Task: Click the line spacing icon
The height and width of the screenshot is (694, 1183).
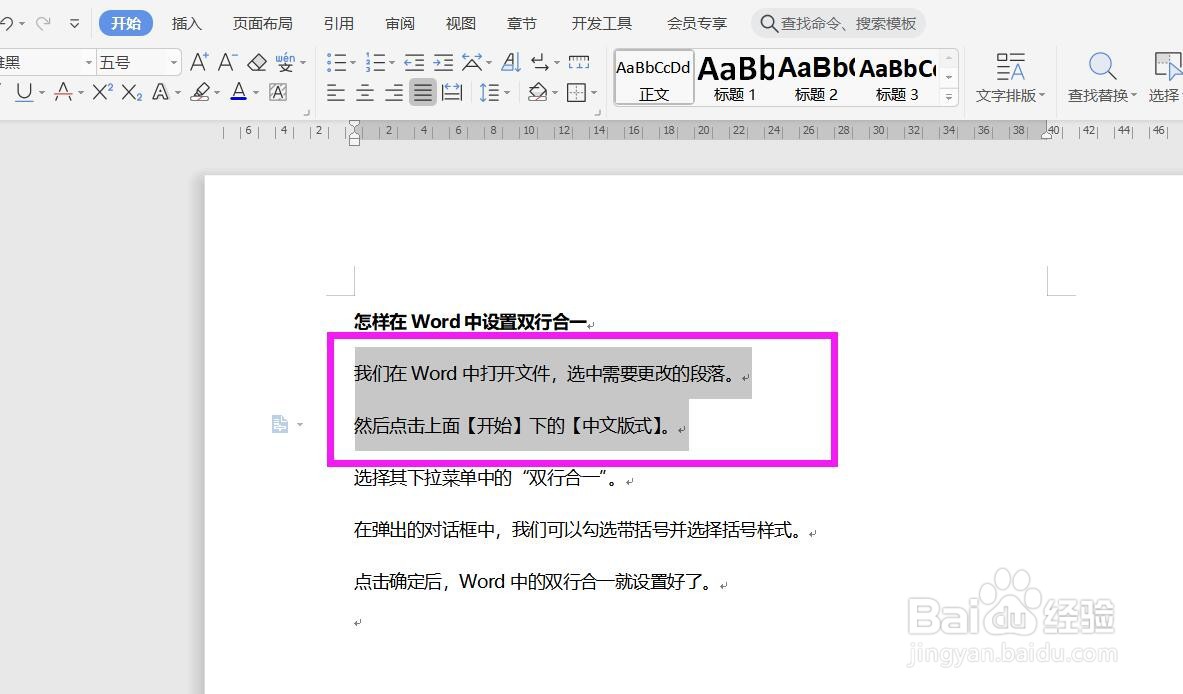Action: click(x=488, y=93)
